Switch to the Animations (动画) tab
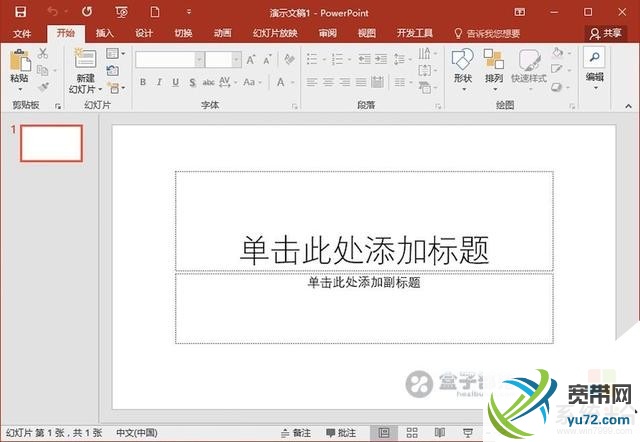The width and height of the screenshot is (640, 442). pos(222,33)
